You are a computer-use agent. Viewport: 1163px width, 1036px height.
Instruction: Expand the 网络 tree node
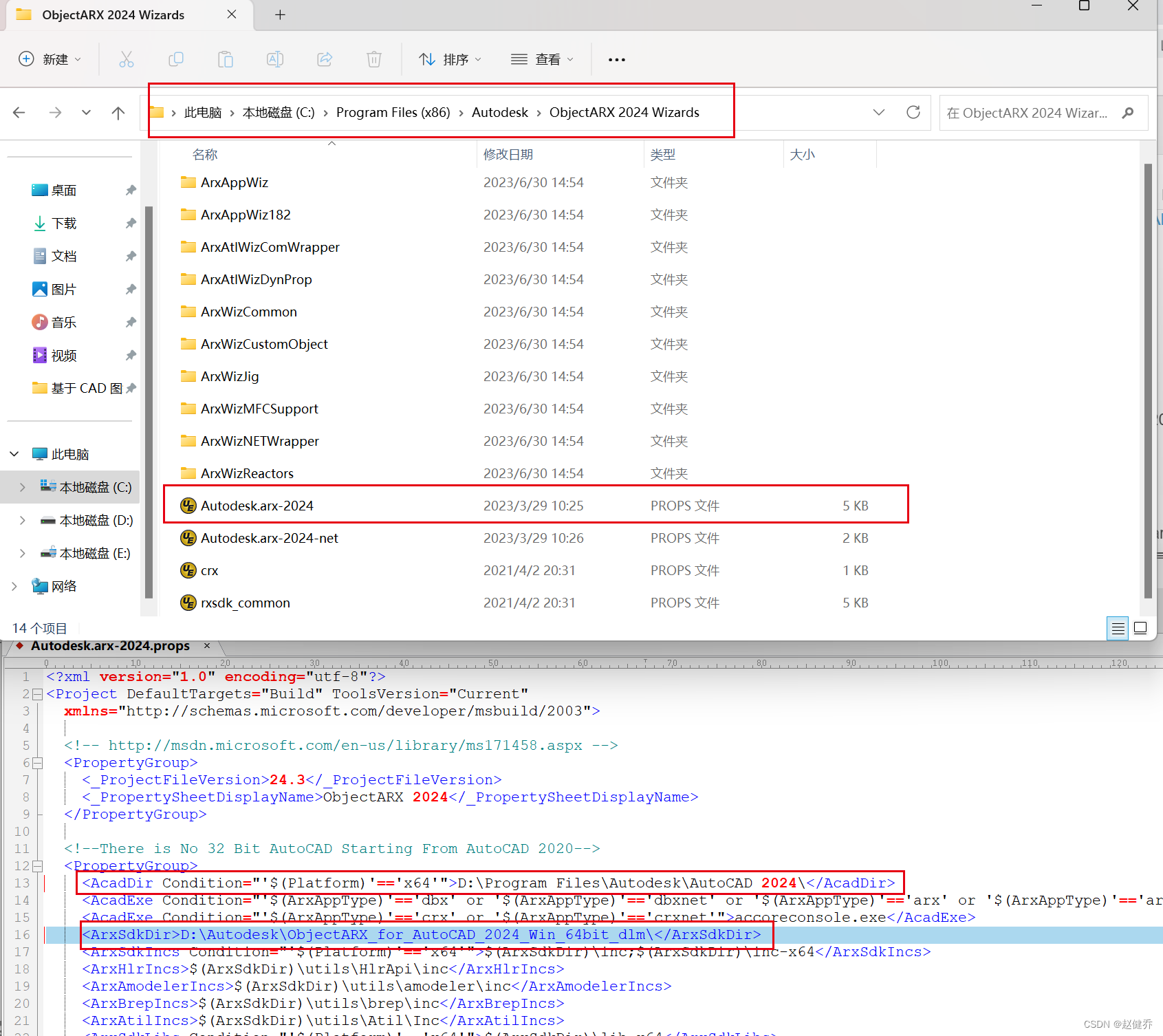[14, 586]
